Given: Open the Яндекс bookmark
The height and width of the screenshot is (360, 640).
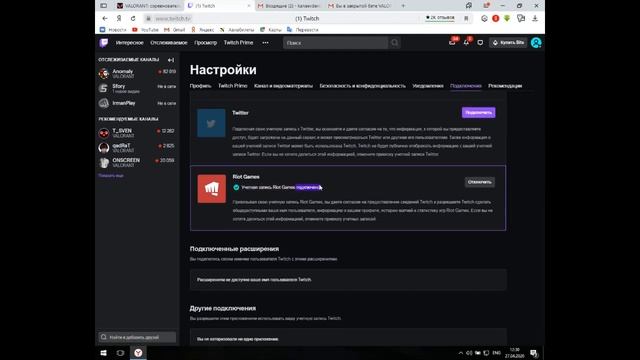Looking at the screenshot, I should (x=202, y=30).
